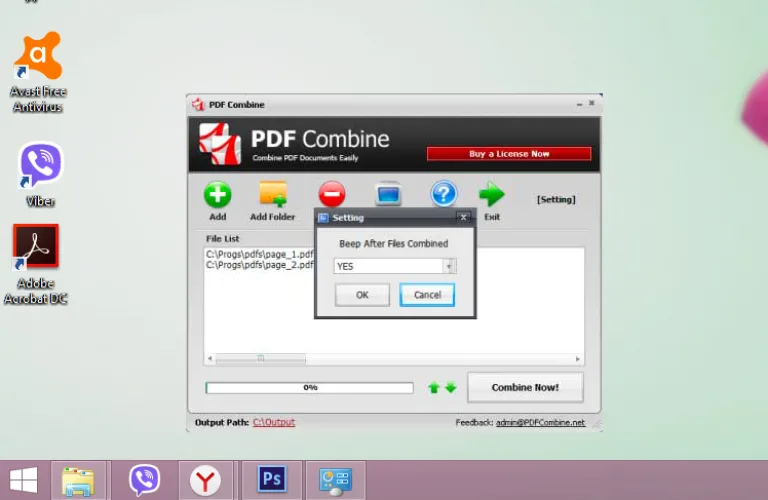The image size is (768, 500).
Task: Minimize the PDF Combine window
Action: pos(579,104)
